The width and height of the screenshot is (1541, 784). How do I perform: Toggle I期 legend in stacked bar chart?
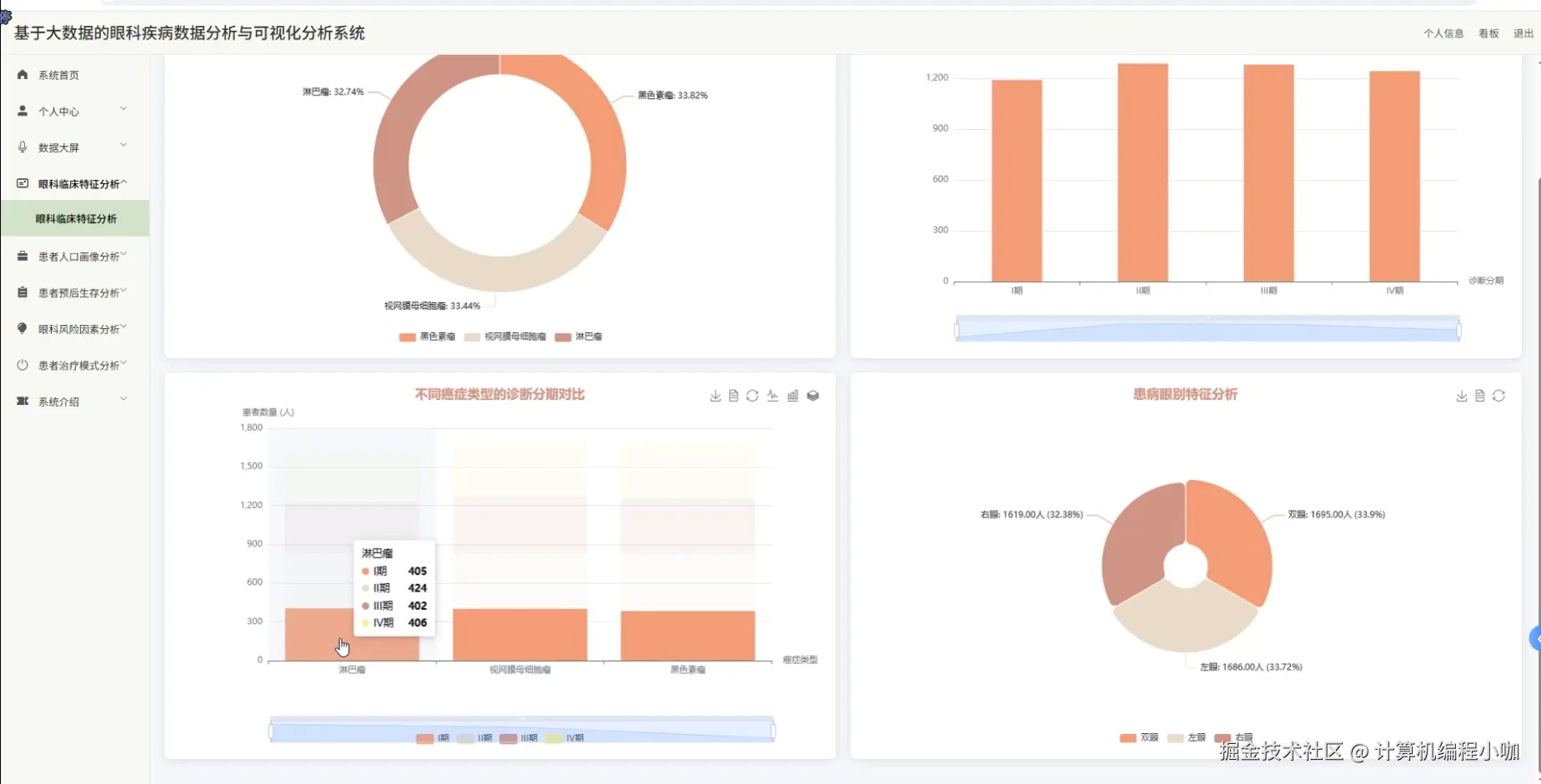pyautogui.click(x=433, y=738)
